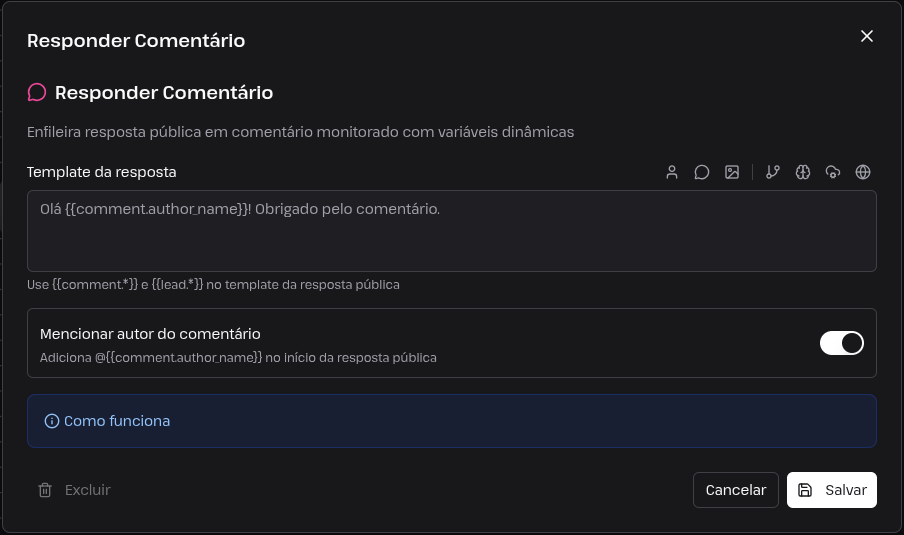Click the floppy disk icon in the Salvar button
This screenshot has width=904, height=535.
click(x=805, y=490)
